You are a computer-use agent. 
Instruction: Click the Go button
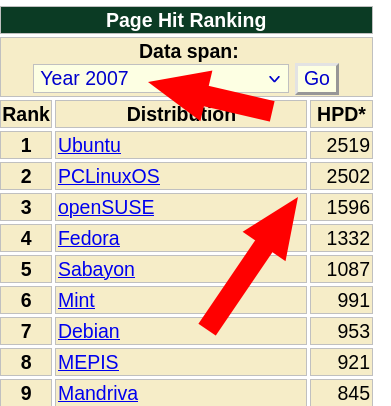317,79
